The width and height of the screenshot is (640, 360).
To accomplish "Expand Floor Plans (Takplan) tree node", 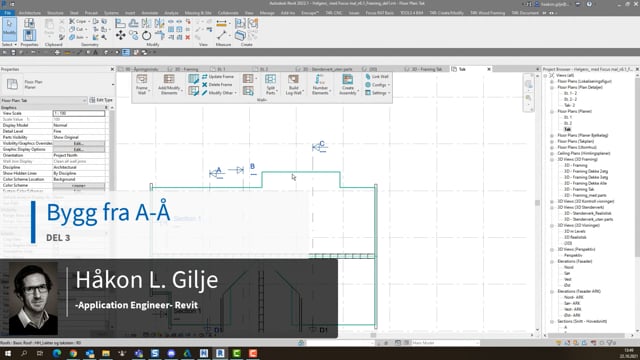I will (x=552, y=141).
